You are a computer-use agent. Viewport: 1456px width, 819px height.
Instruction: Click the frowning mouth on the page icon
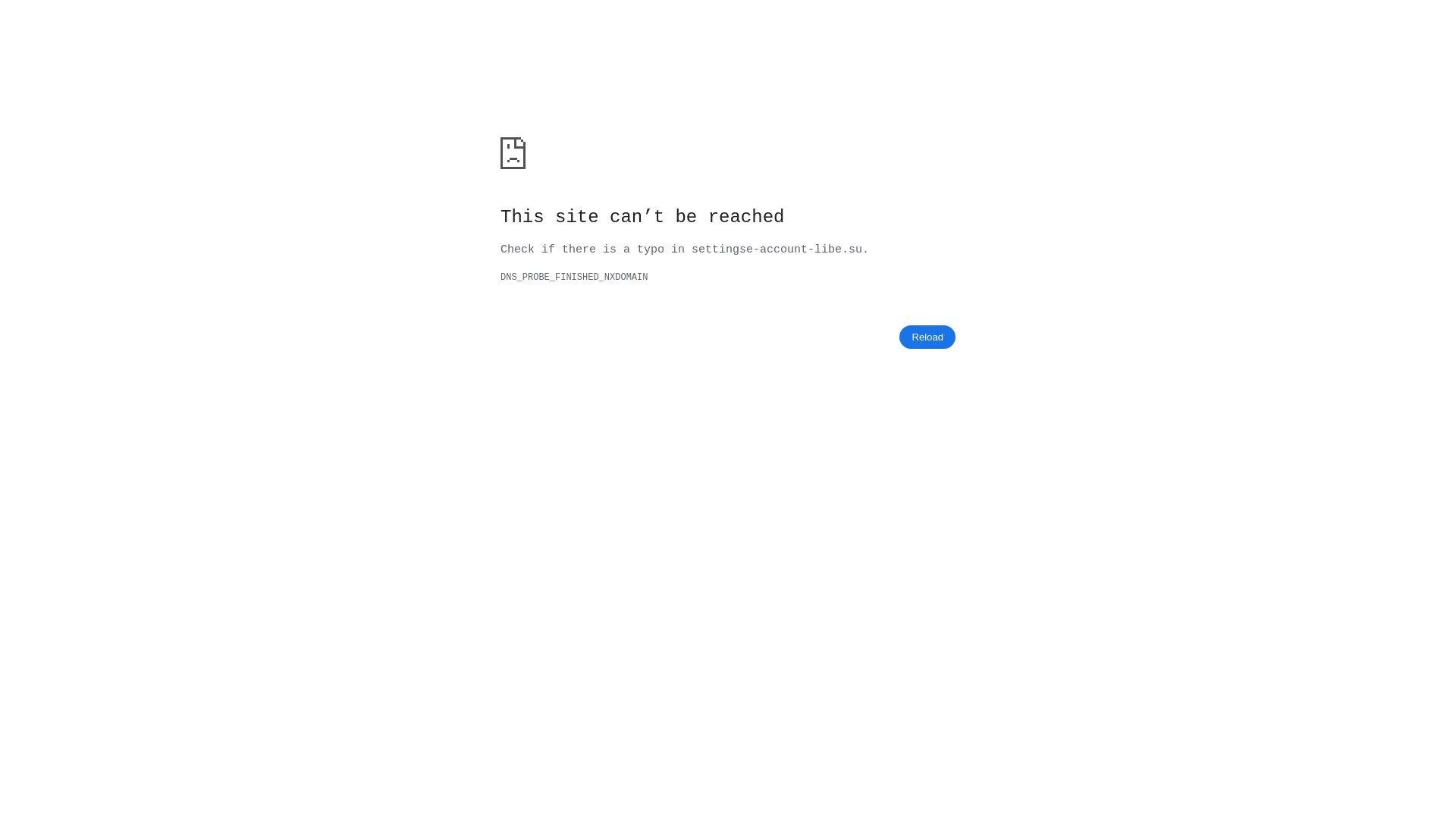coord(513,160)
